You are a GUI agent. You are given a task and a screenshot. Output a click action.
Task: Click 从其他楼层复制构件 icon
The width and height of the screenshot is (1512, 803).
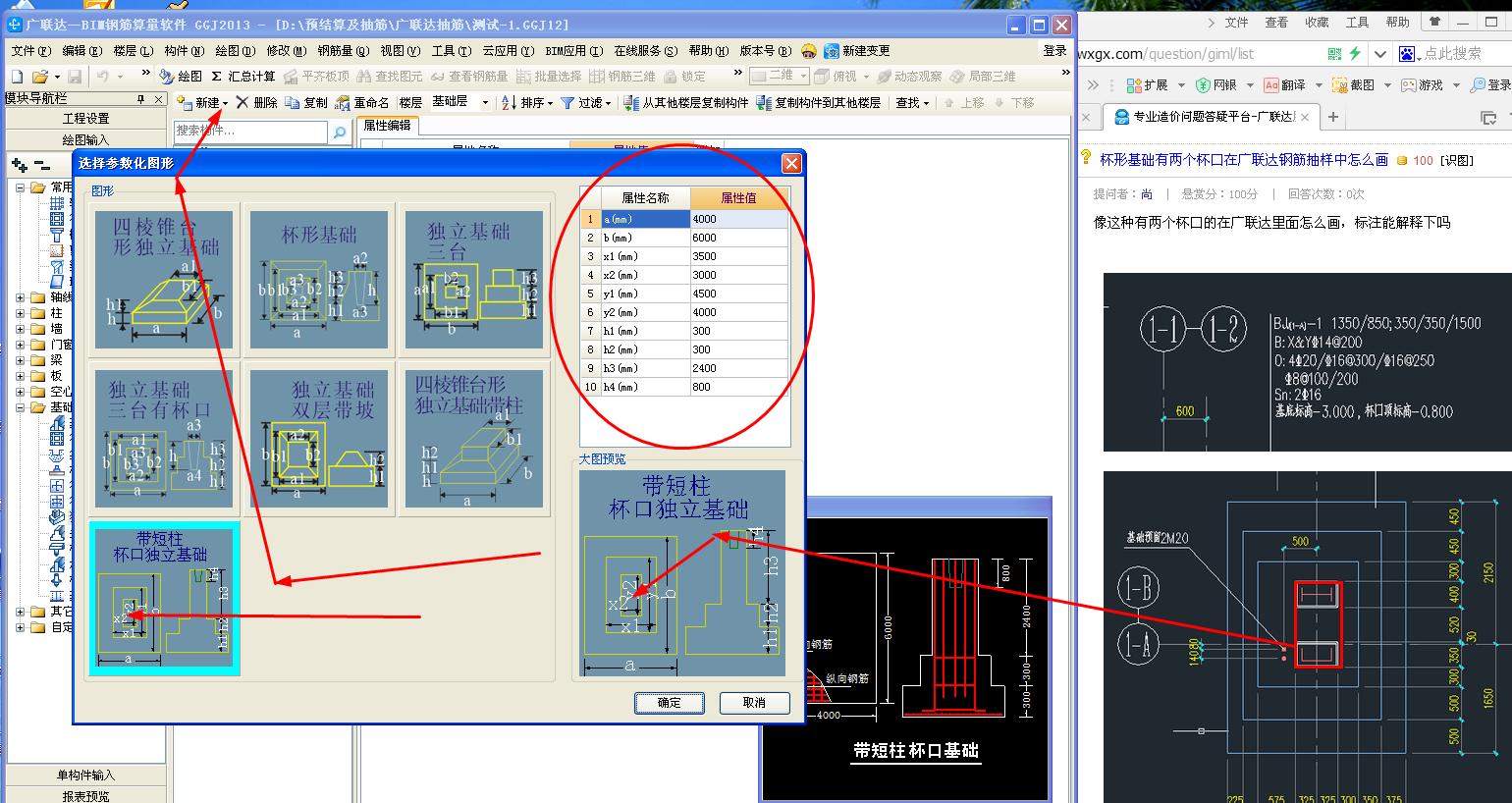[x=632, y=102]
